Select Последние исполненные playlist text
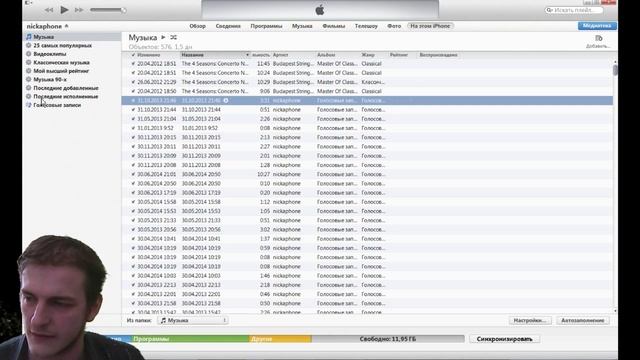This screenshot has height=360, width=640. pyautogui.click(x=66, y=96)
